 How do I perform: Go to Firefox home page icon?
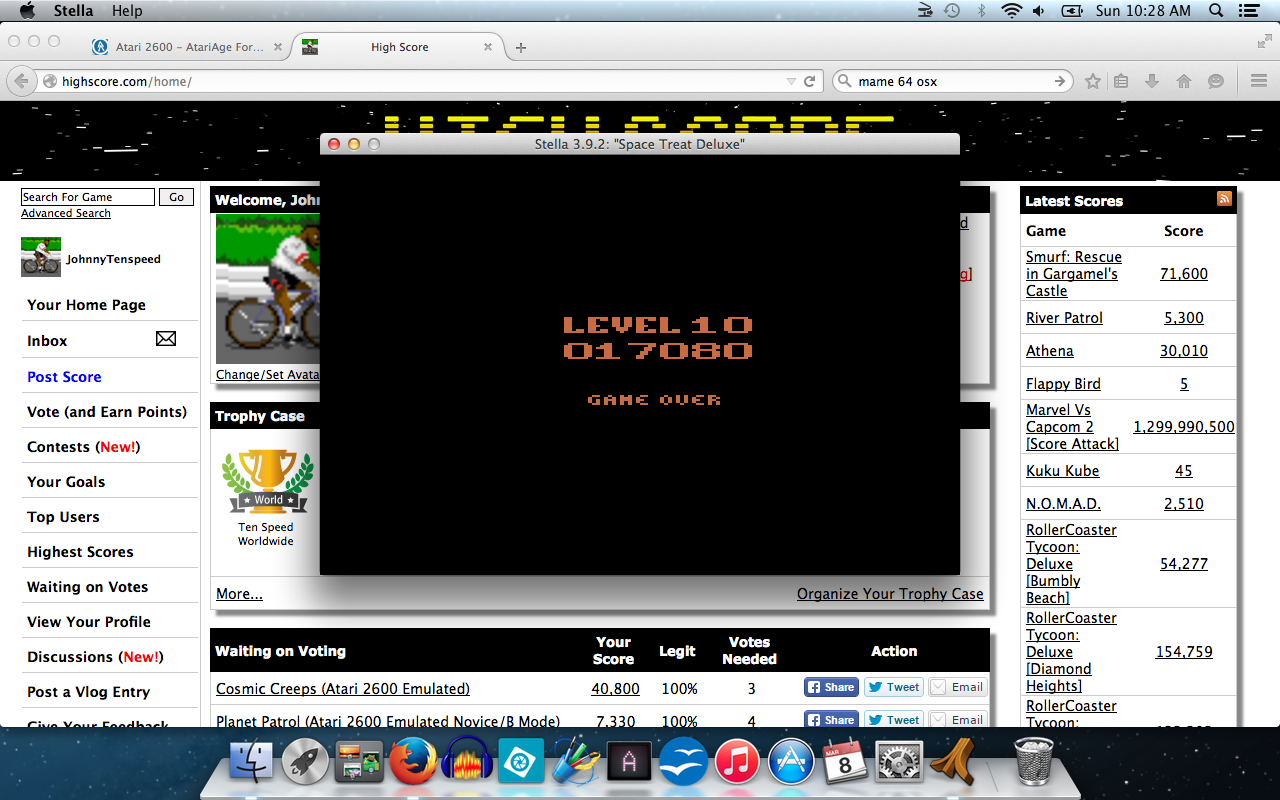(1184, 81)
